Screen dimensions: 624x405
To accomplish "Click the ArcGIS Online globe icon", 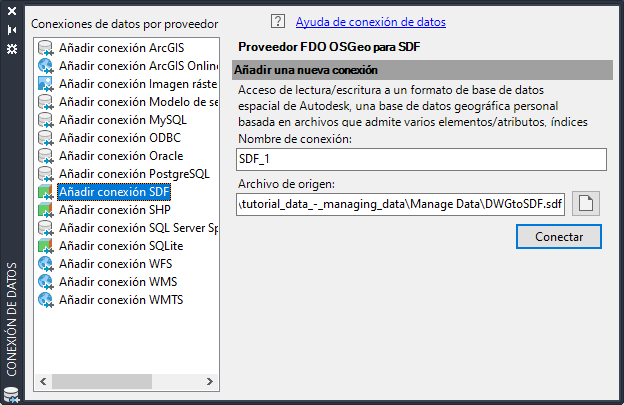I will [x=45, y=66].
